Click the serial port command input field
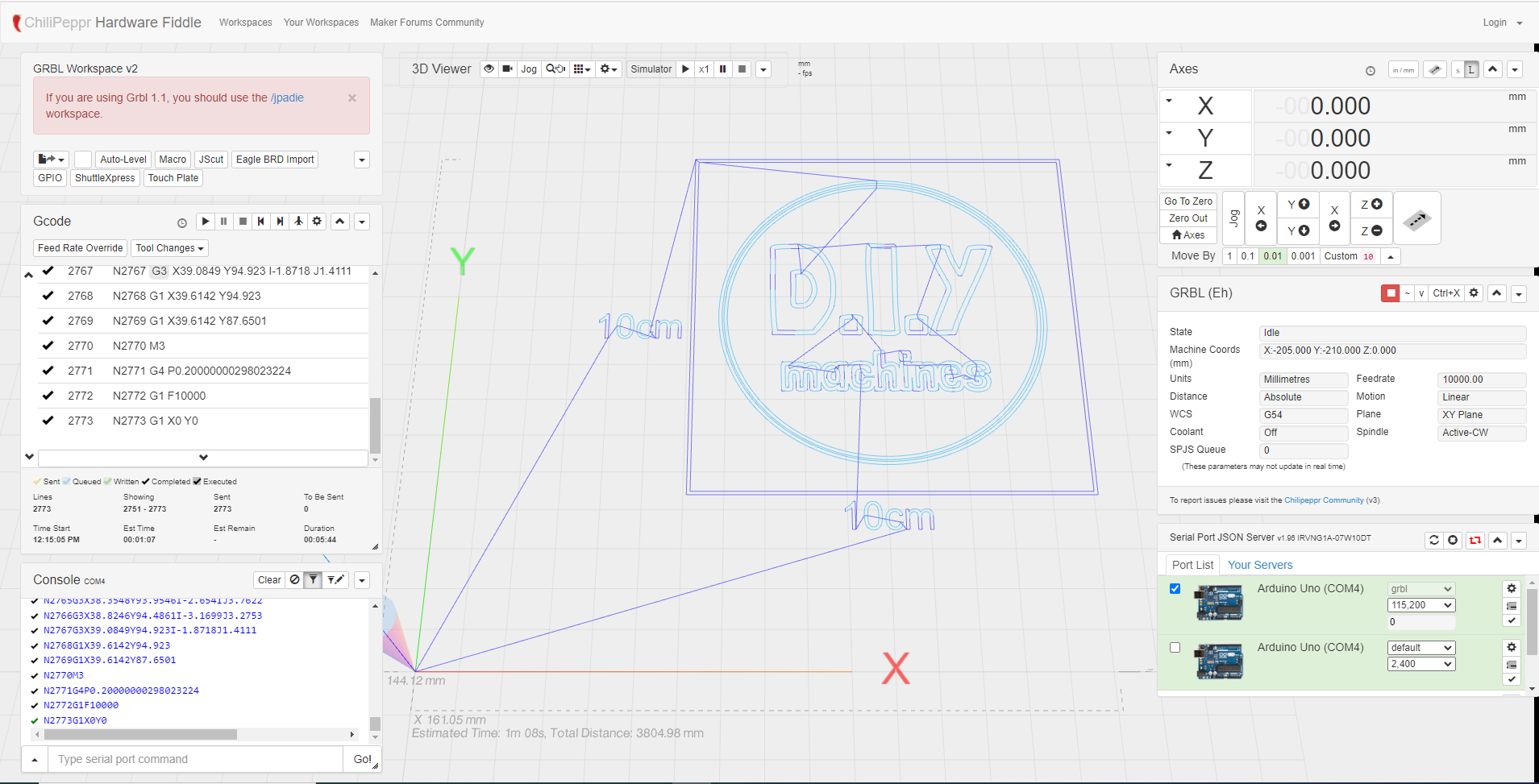The height and width of the screenshot is (784, 1539). coord(196,759)
